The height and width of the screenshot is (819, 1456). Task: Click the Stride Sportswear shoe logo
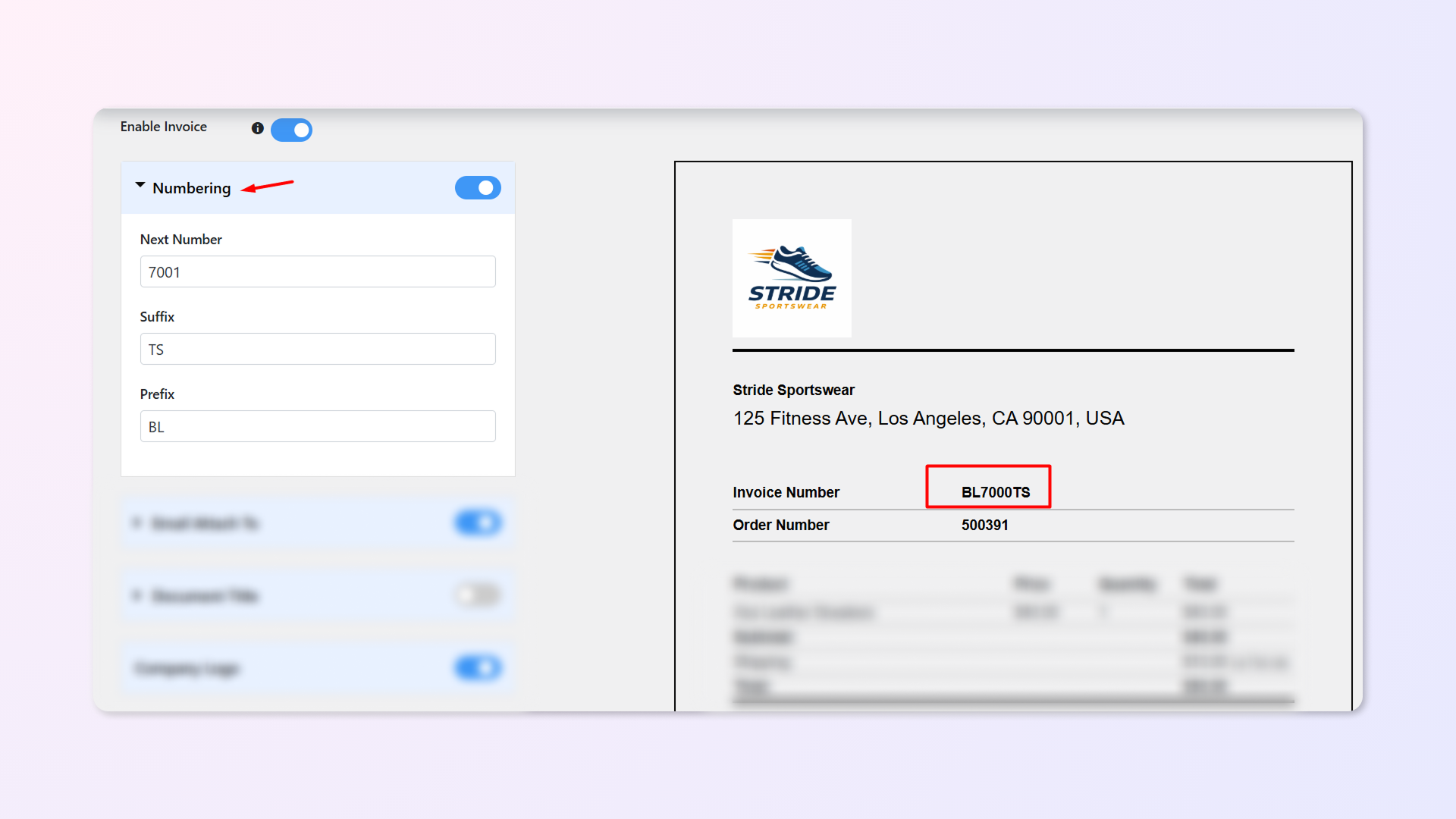pyautogui.click(x=792, y=278)
